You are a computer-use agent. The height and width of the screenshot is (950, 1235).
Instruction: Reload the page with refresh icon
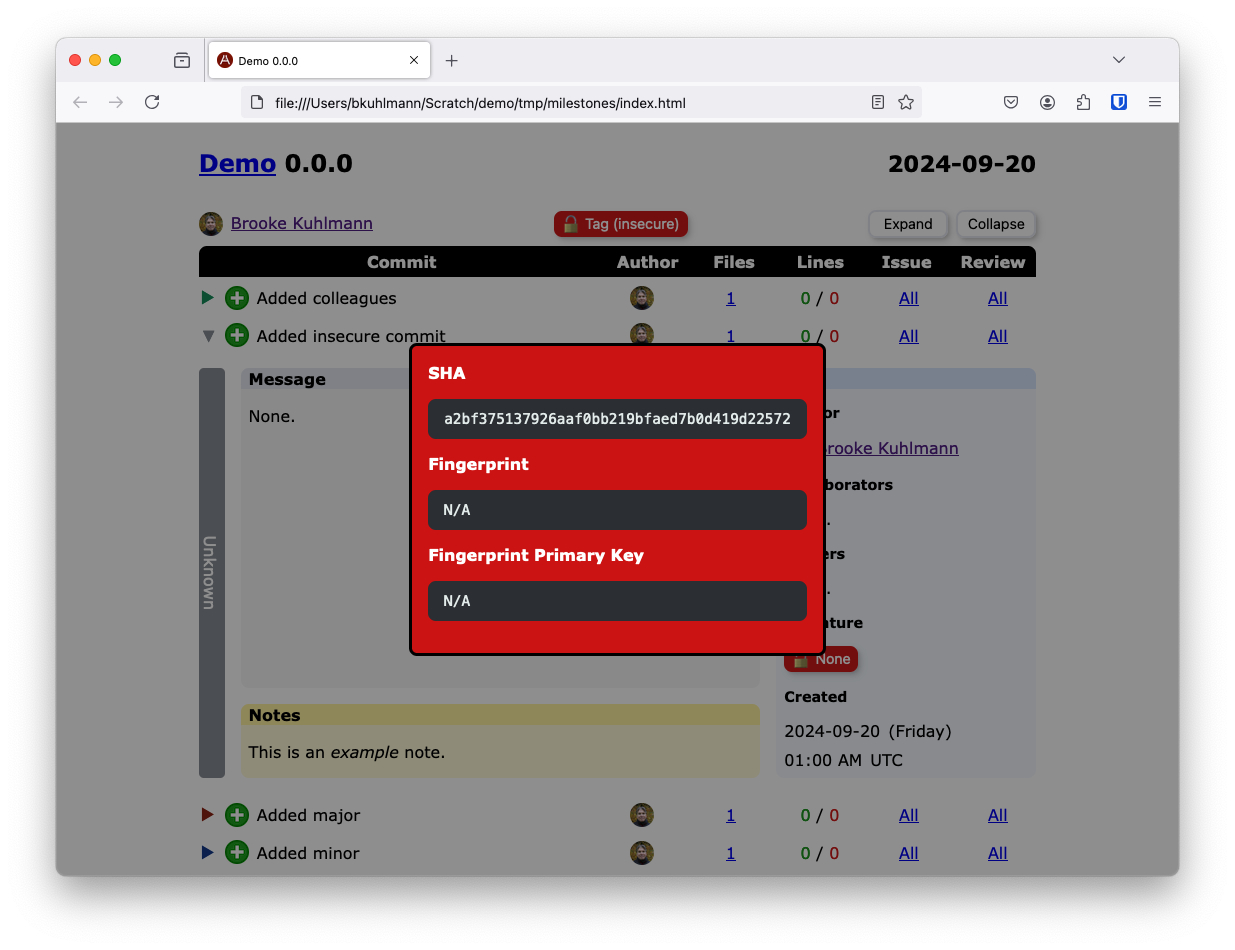tap(152, 102)
